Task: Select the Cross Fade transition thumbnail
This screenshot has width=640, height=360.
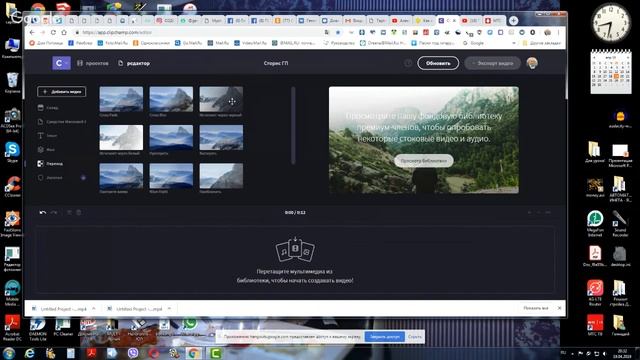Action: (121, 99)
